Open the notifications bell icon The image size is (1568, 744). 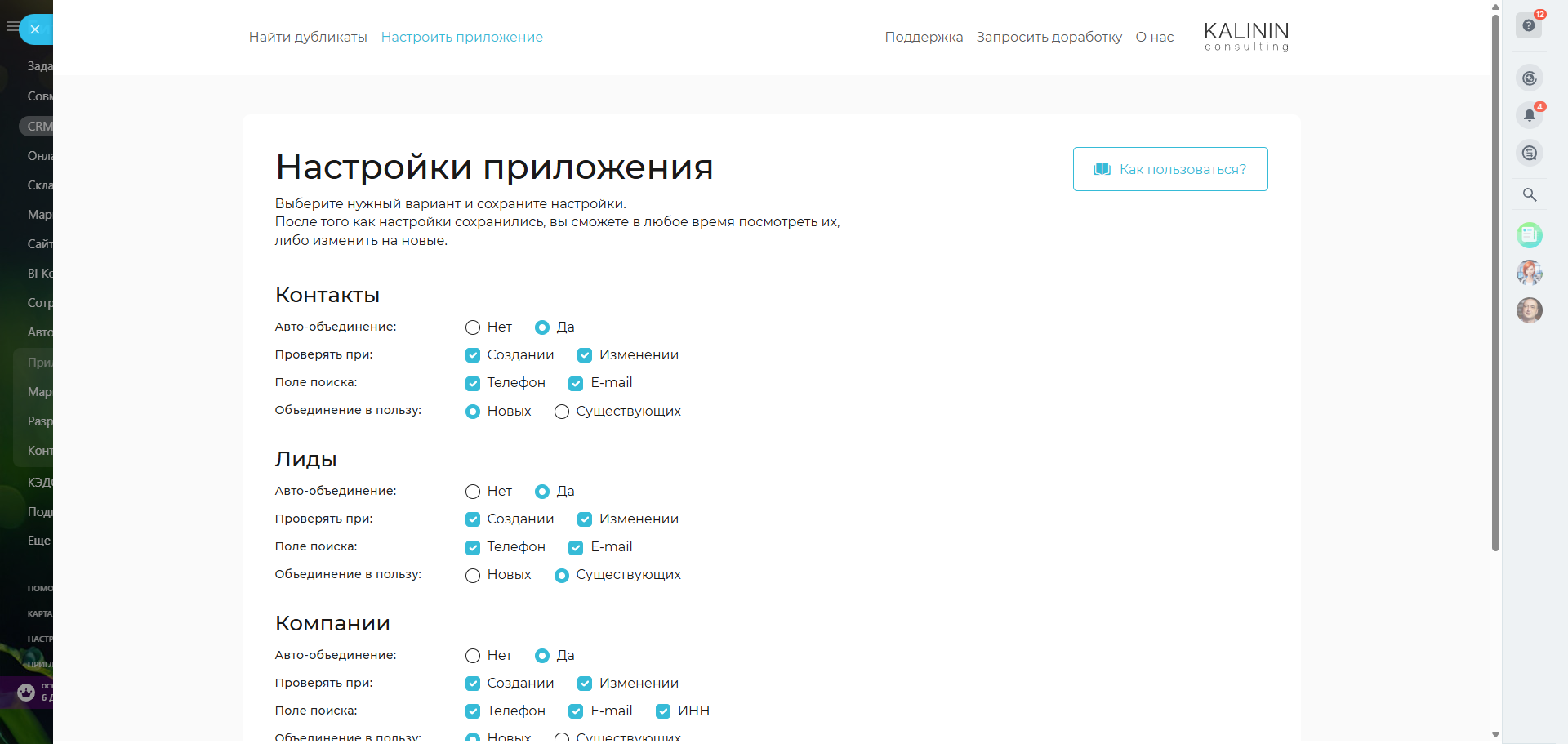click(x=1529, y=115)
